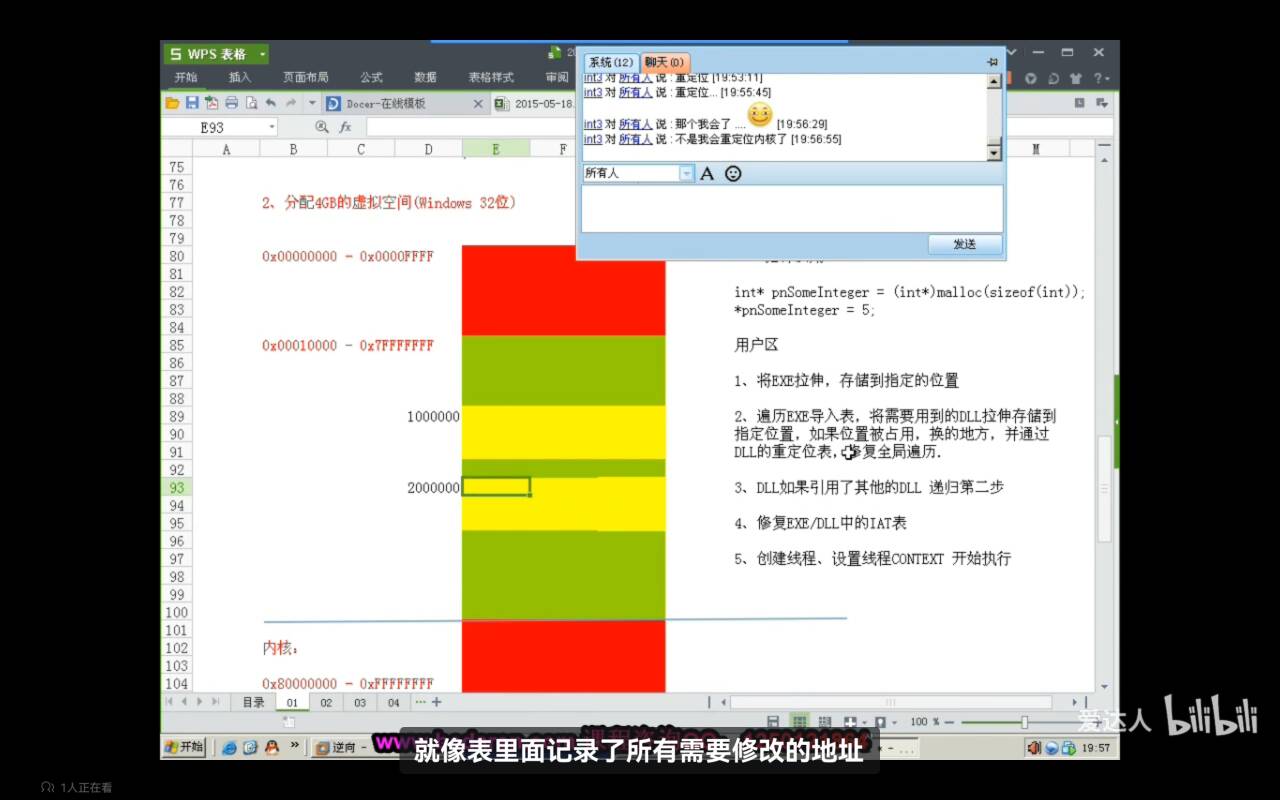Open the QQ penguin quick launch icon
Screen dimensions: 1280x800
(271, 747)
